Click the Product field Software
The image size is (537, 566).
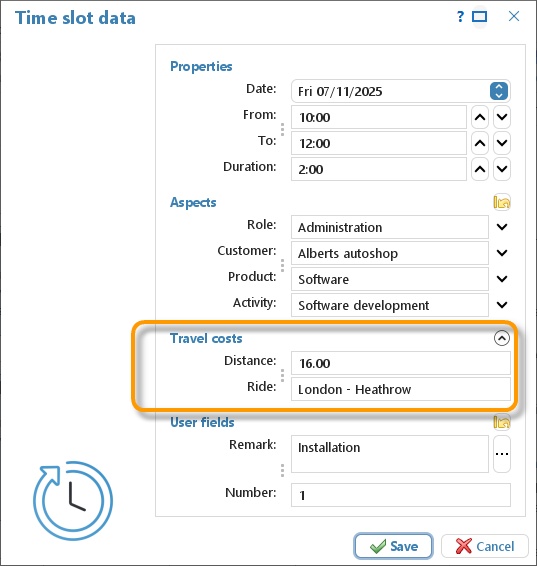click(x=390, y=279)
